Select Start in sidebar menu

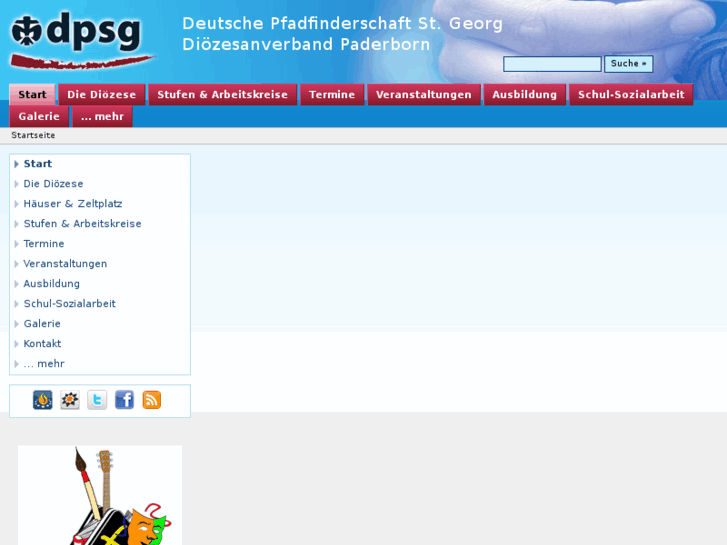pyautogui.click(x=38, y=164)
